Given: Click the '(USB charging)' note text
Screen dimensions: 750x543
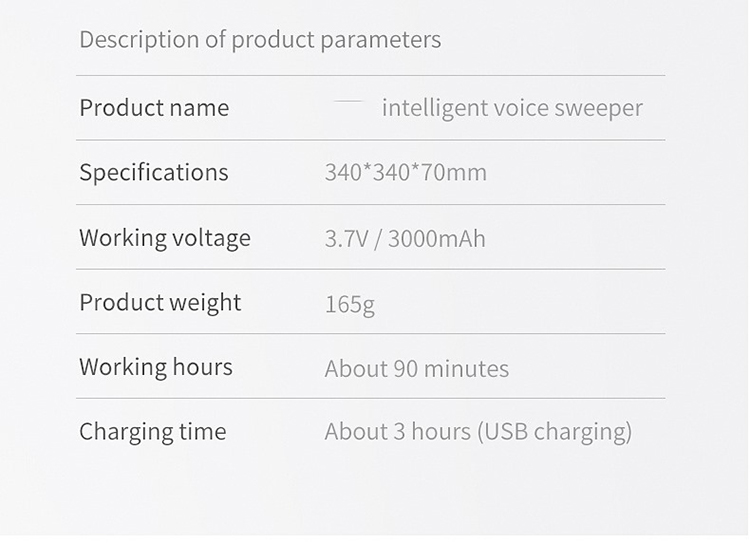Looking at the screenshot, I should (554, 432).
